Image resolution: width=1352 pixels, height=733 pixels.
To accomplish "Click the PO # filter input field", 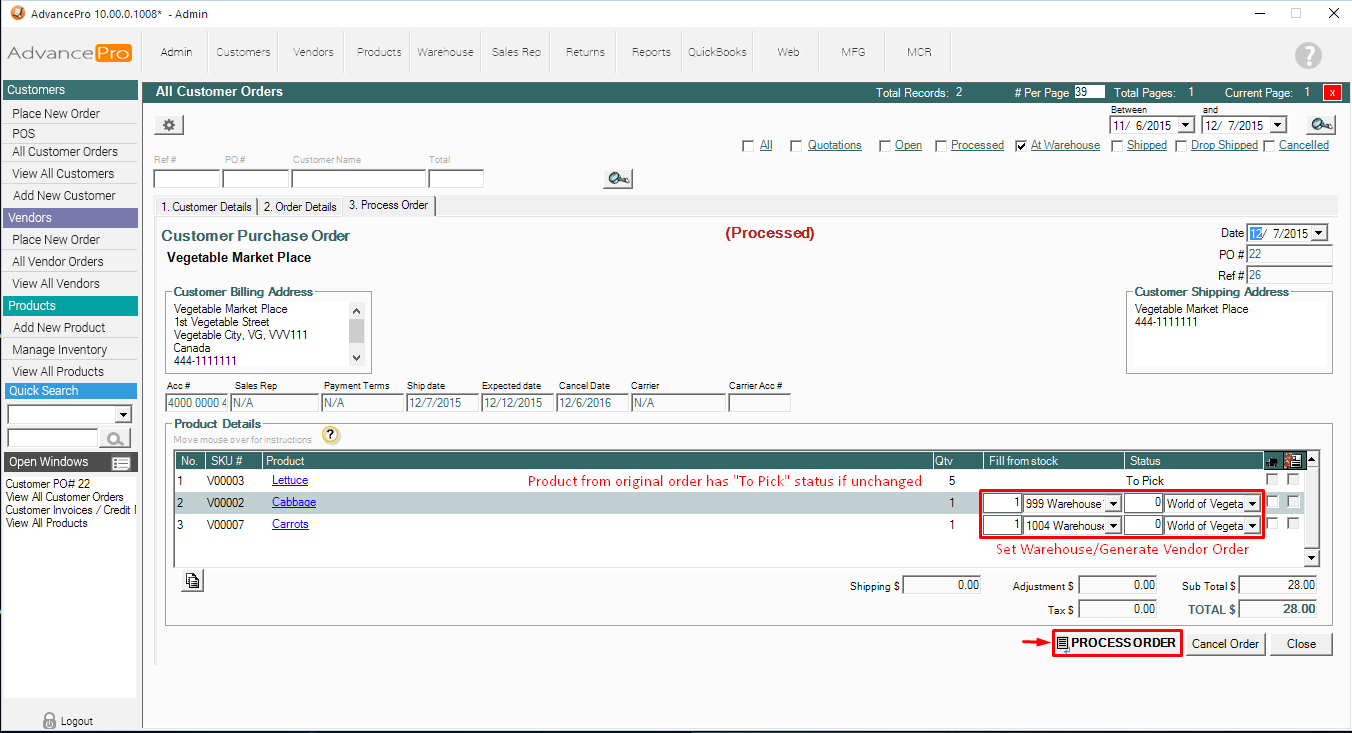I will (255, 179).
